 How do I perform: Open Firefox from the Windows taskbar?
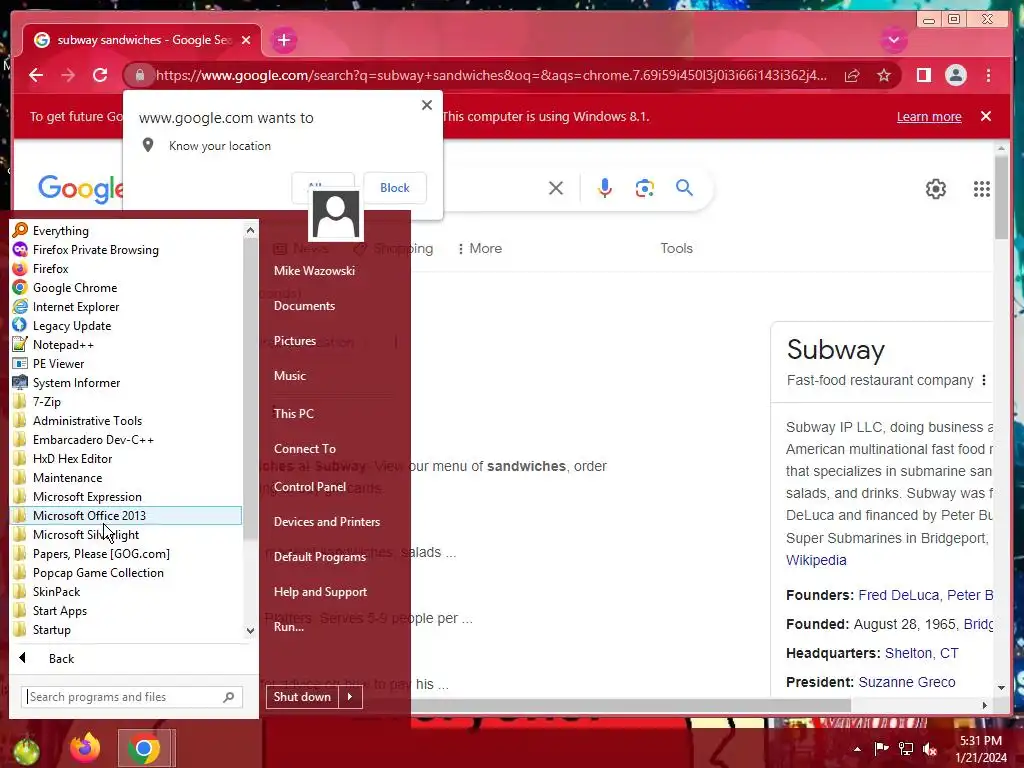[x=85, y=748]
